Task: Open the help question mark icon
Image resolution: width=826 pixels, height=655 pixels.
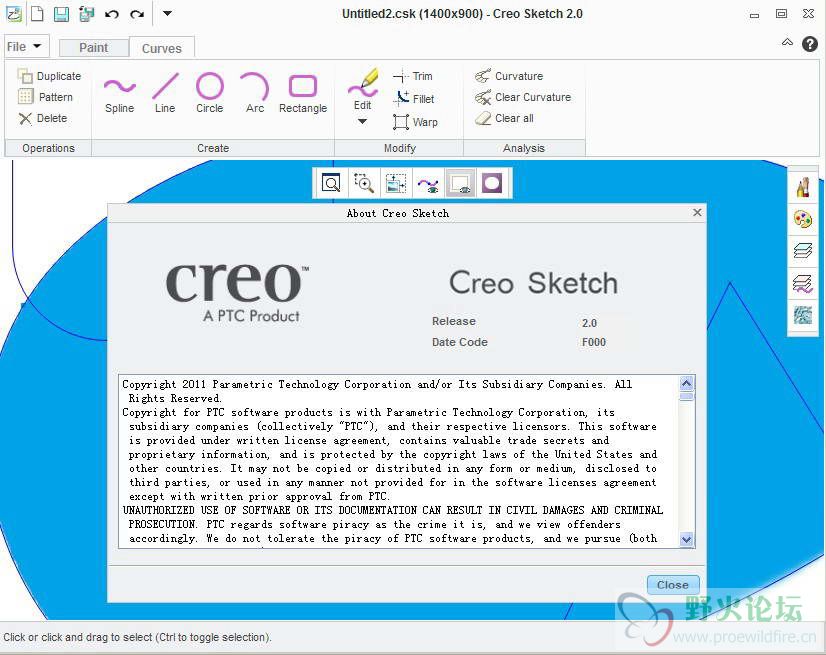Action: pyautogui.click(x=810, y=44)
